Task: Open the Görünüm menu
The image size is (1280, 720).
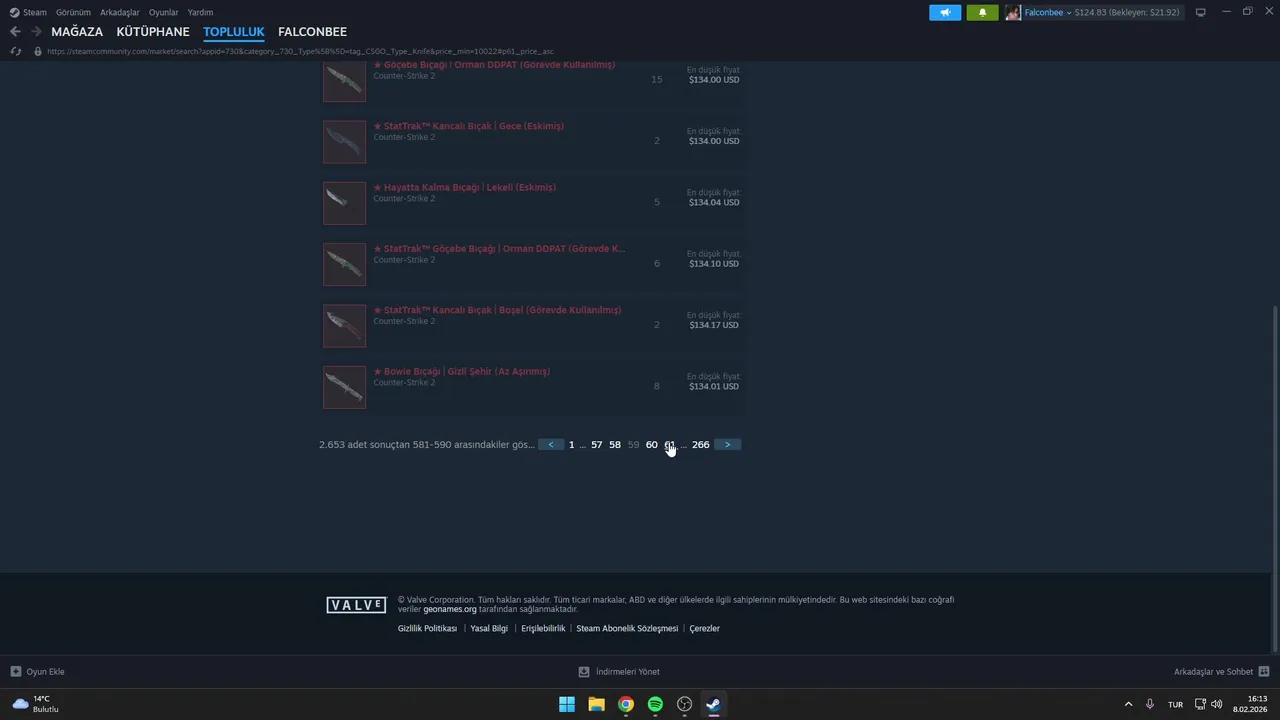Action: 73,12
